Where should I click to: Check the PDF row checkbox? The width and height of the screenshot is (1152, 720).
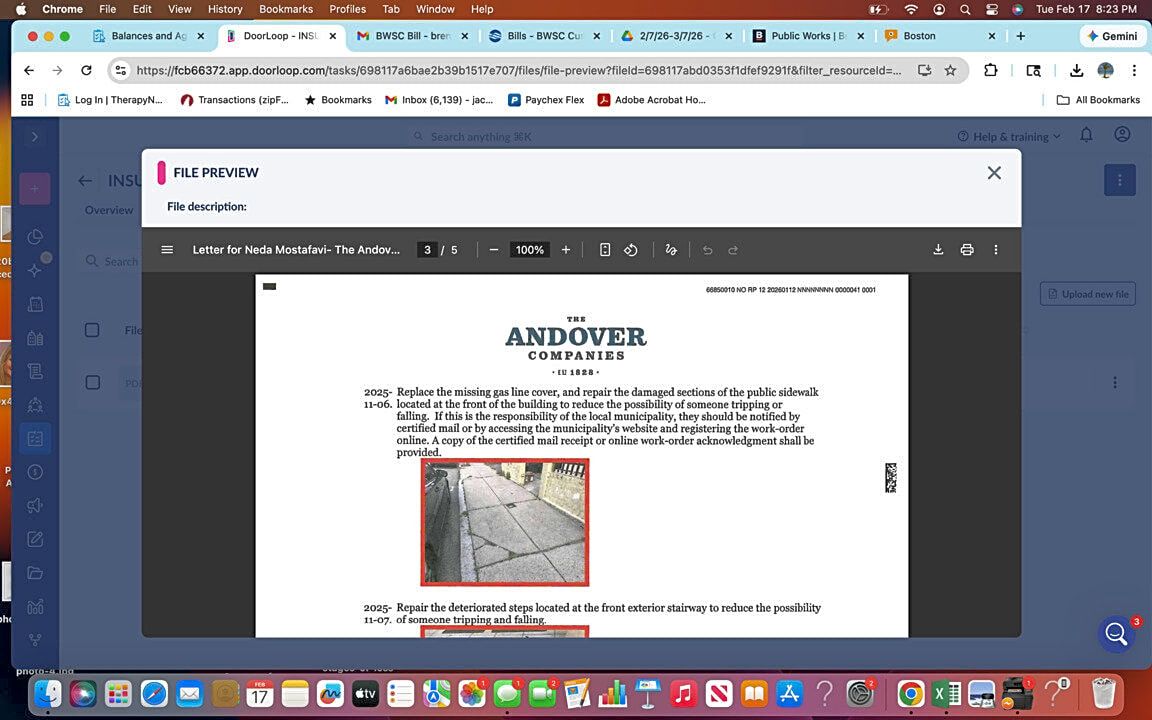click(x=92, y=381)
